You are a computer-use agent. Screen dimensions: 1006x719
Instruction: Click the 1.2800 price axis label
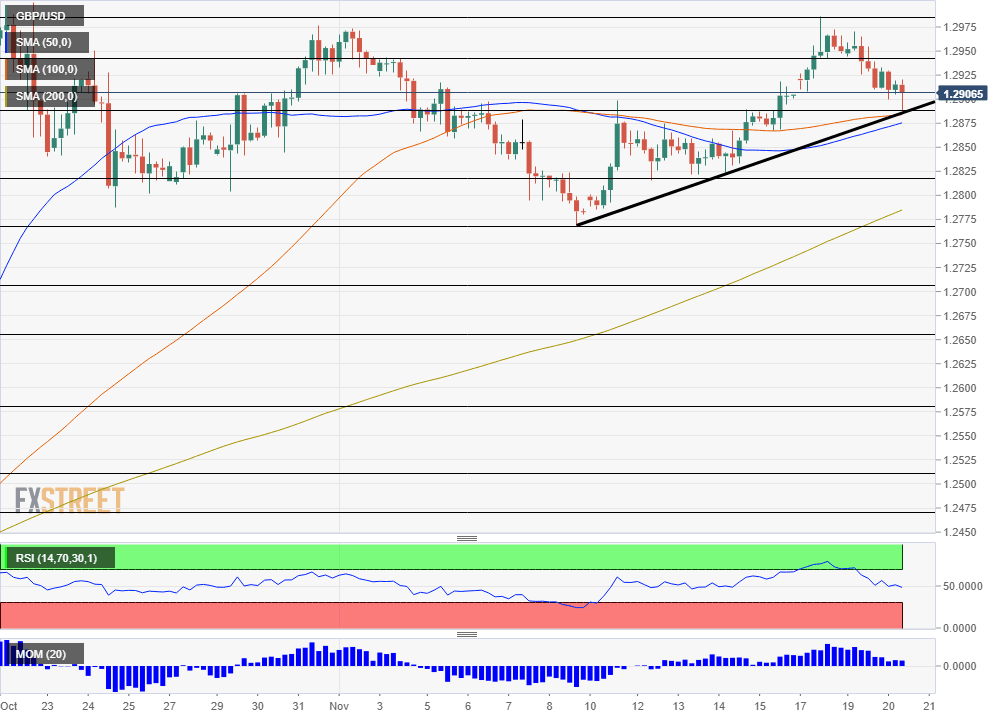tap(959, 196)
